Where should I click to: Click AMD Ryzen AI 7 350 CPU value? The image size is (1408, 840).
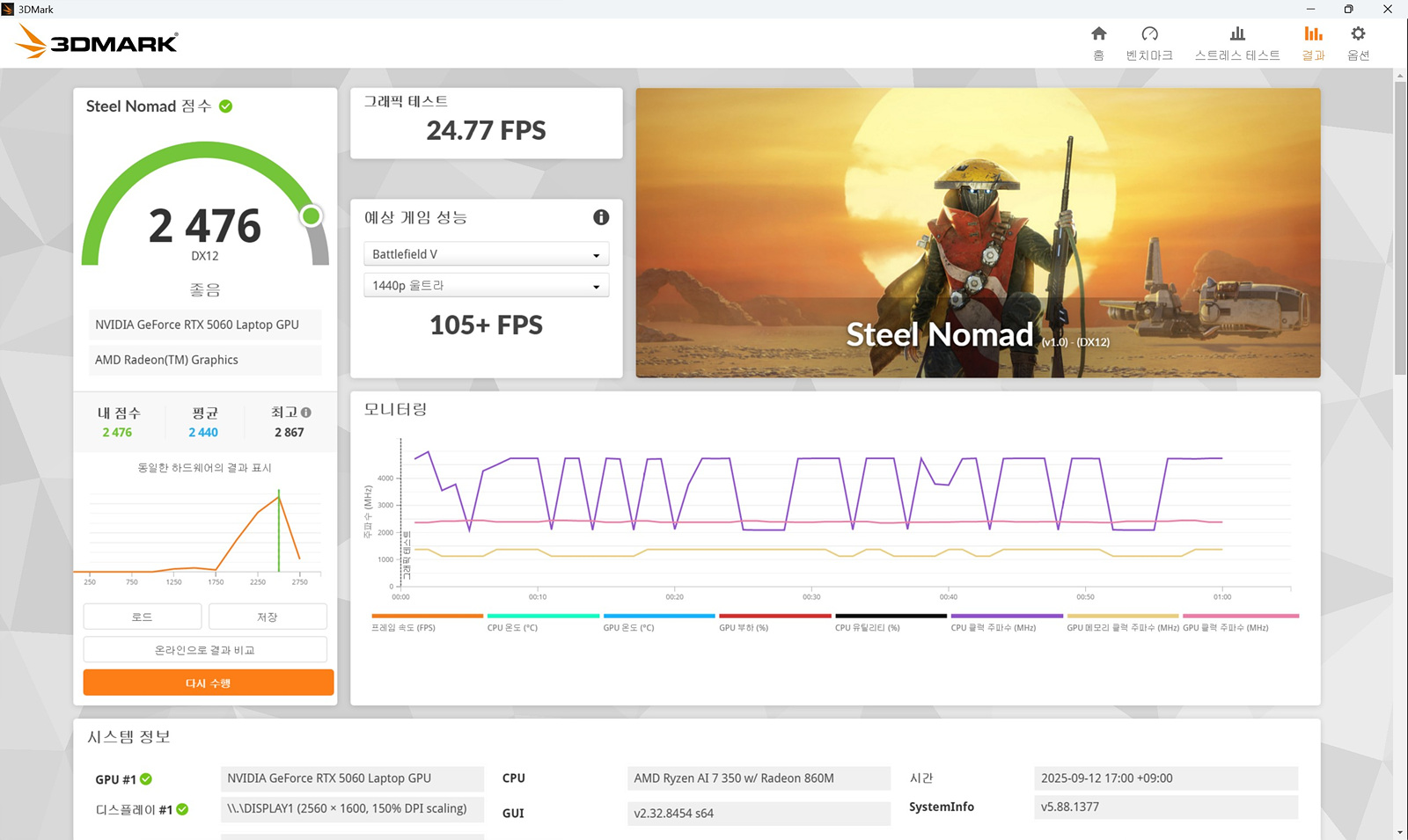(759, 778)
